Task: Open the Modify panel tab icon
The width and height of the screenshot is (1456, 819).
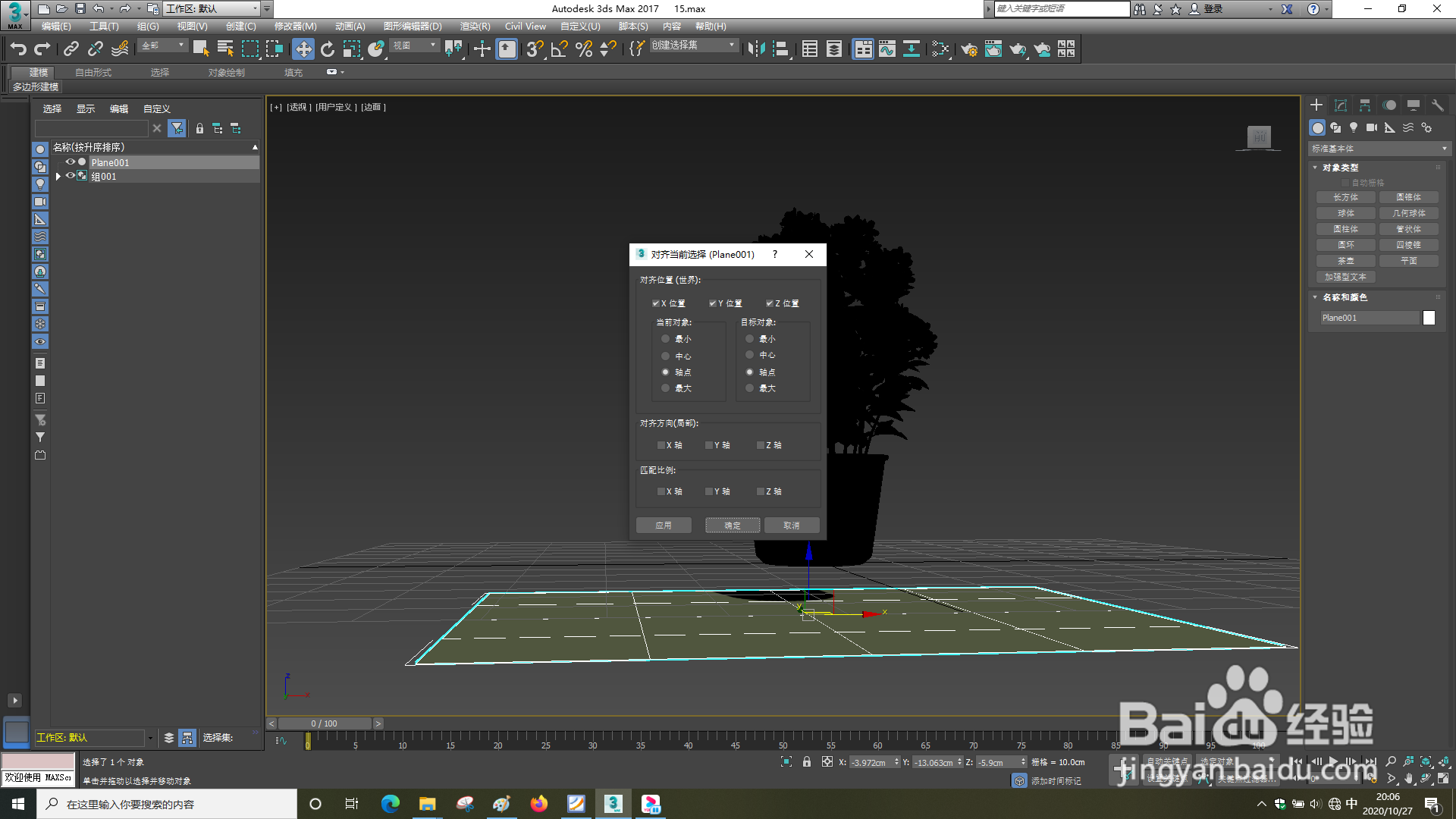Action: (1341, 105)
